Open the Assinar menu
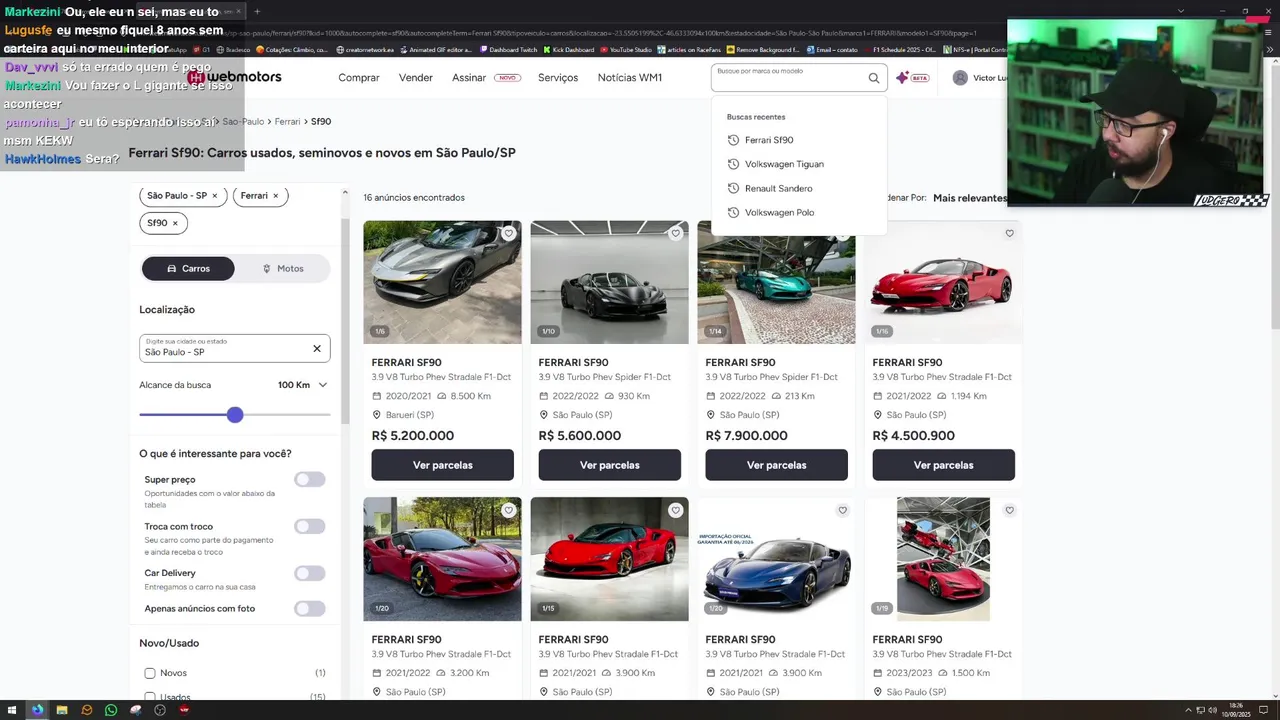Viewport: 1280px width, 720px height. tap(485, 78)
